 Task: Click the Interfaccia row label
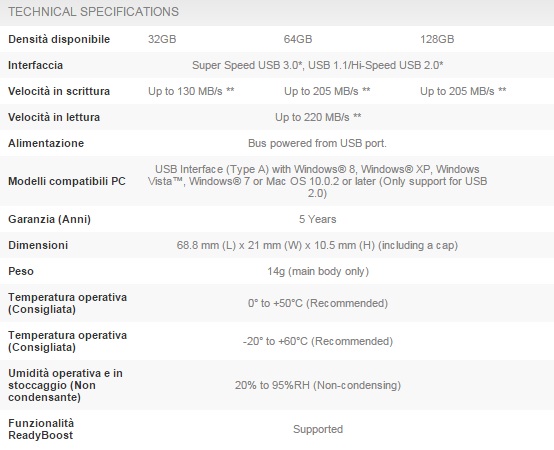(x=35, y=65)
